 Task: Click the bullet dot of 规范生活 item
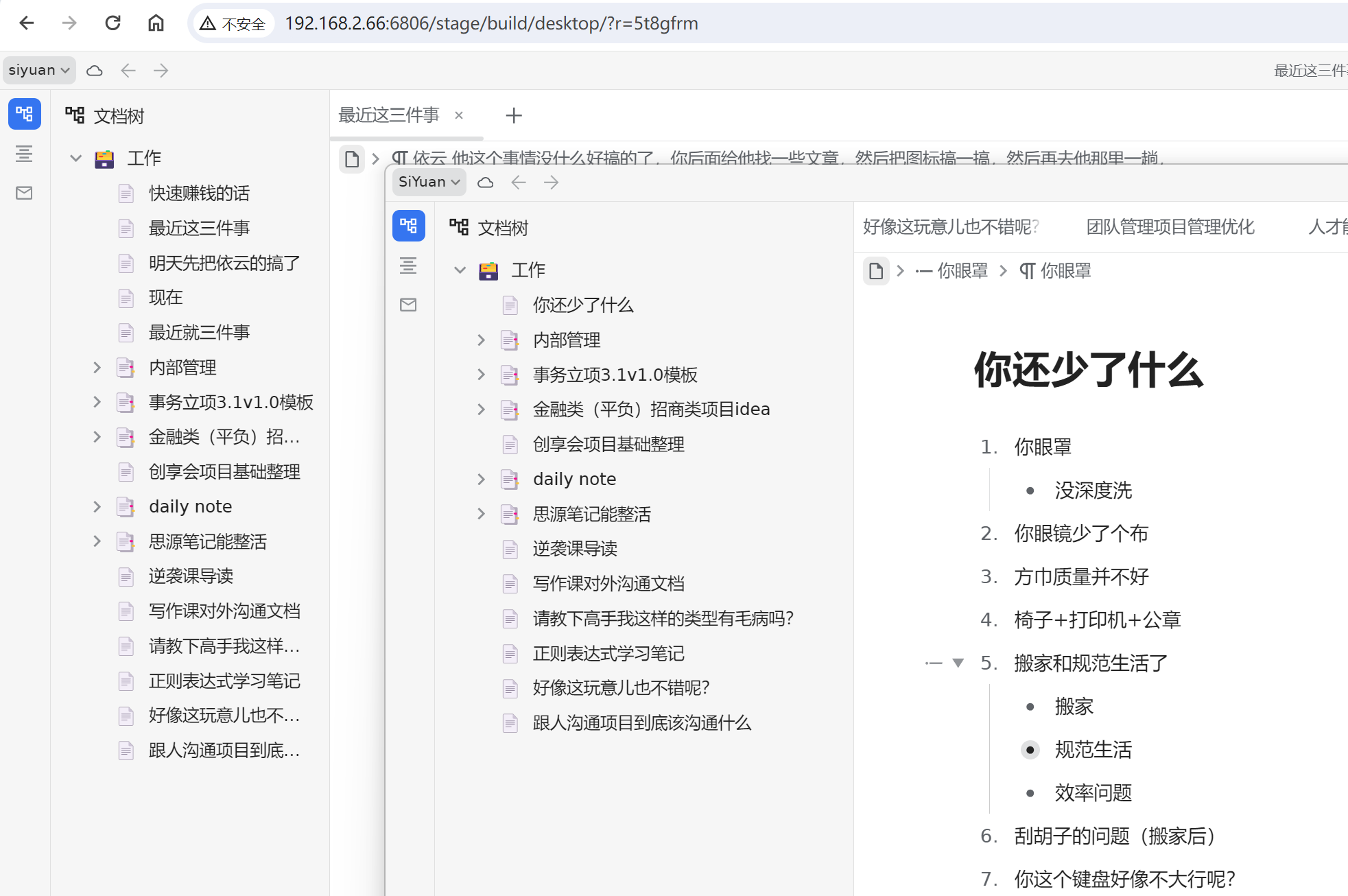tap(1030, 750)
